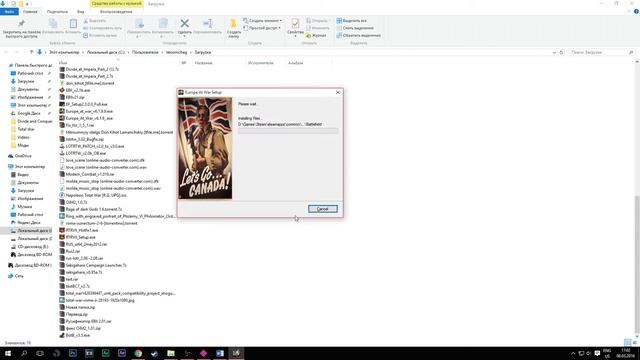The image size is (640, 360).
Task: Click the Copy icon in the ribbon
Action: pos(53,24)
